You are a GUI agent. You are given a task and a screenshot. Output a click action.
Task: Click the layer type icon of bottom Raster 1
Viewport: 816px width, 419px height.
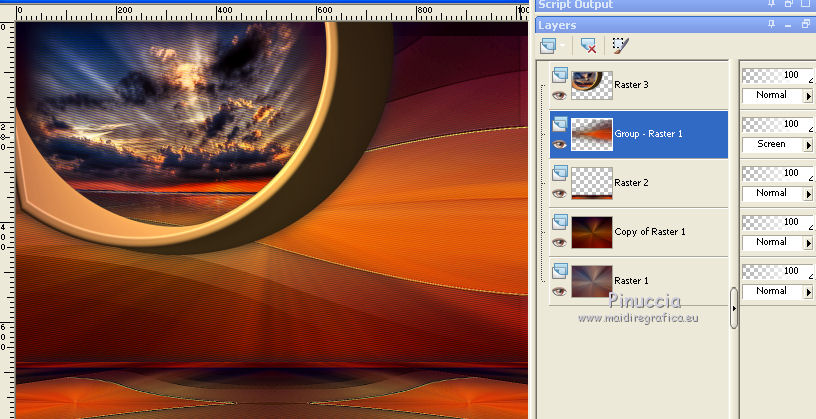point(560,270)
